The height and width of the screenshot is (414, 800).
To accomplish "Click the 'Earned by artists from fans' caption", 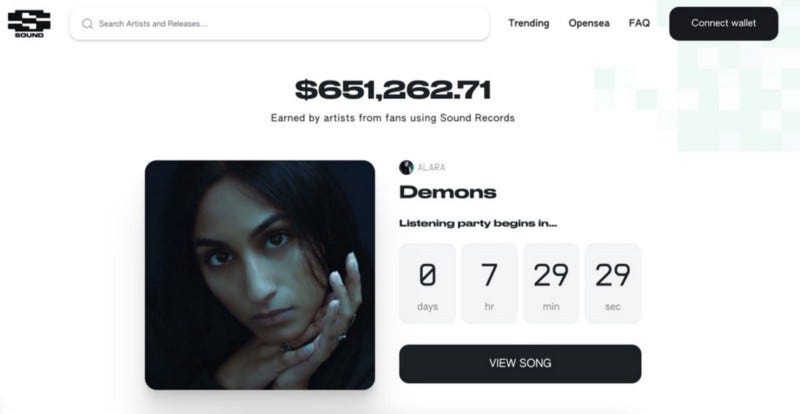I will coord(393,118).
